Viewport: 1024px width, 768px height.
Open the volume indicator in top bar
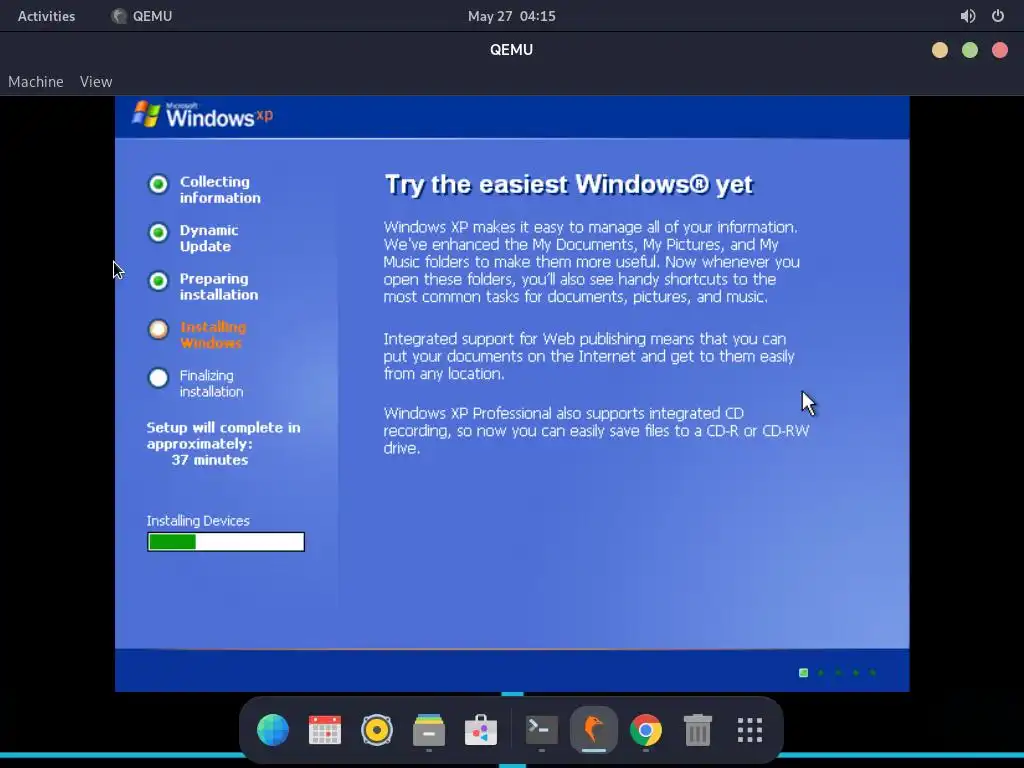click(x=968, y=16)
